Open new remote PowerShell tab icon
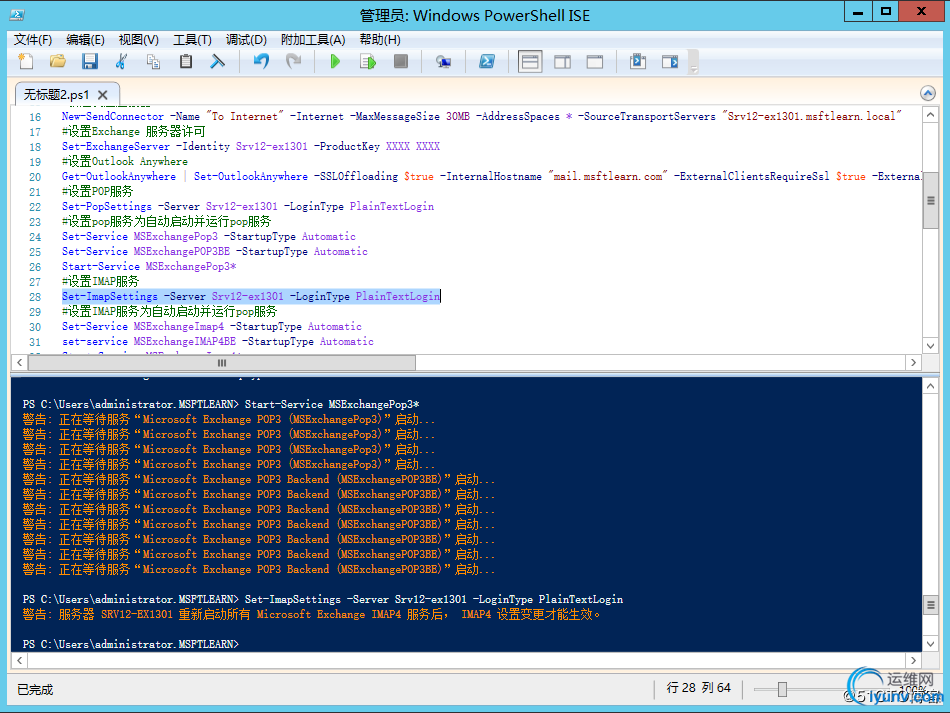This screenshot has height=713, width=950. [443, 61]
